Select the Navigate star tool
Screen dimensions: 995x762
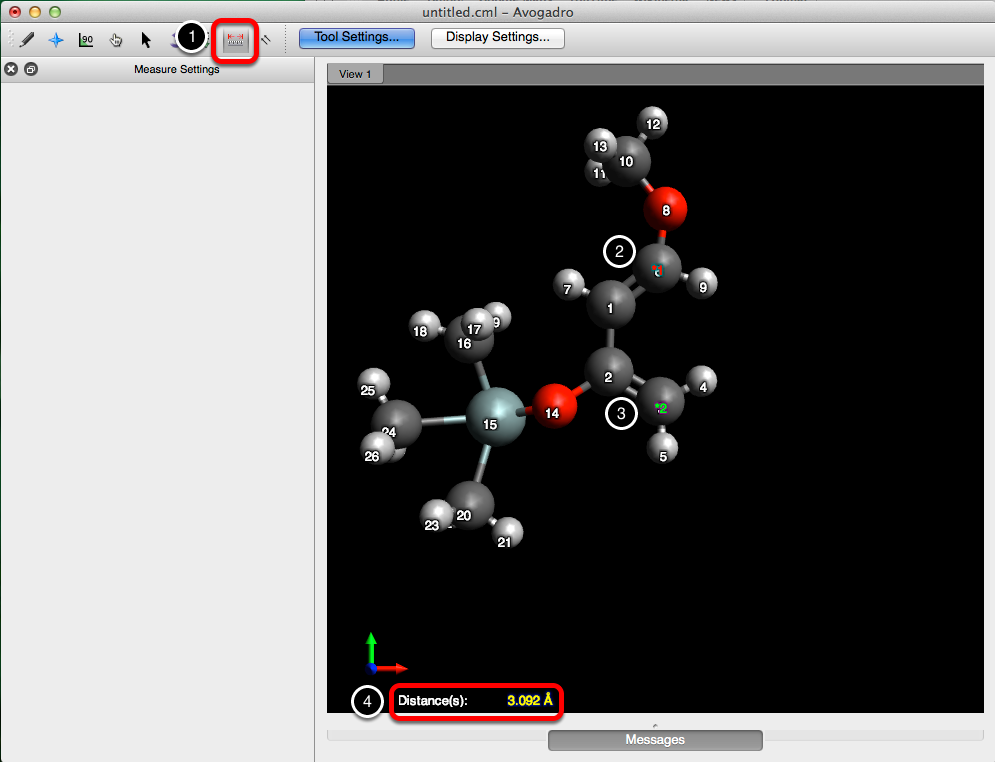56,40
